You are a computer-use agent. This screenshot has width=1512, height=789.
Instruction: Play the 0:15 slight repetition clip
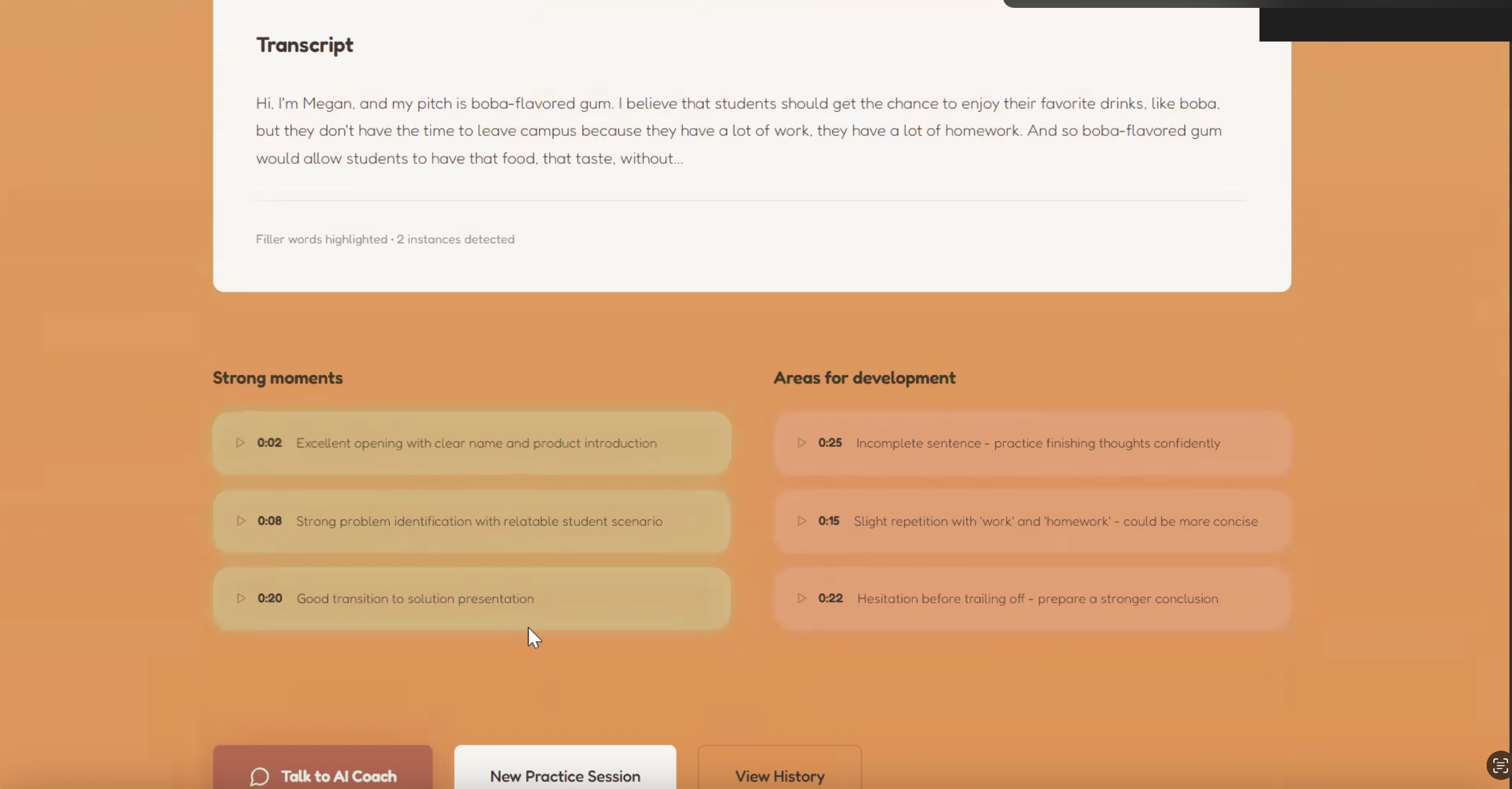click(802, 521)
